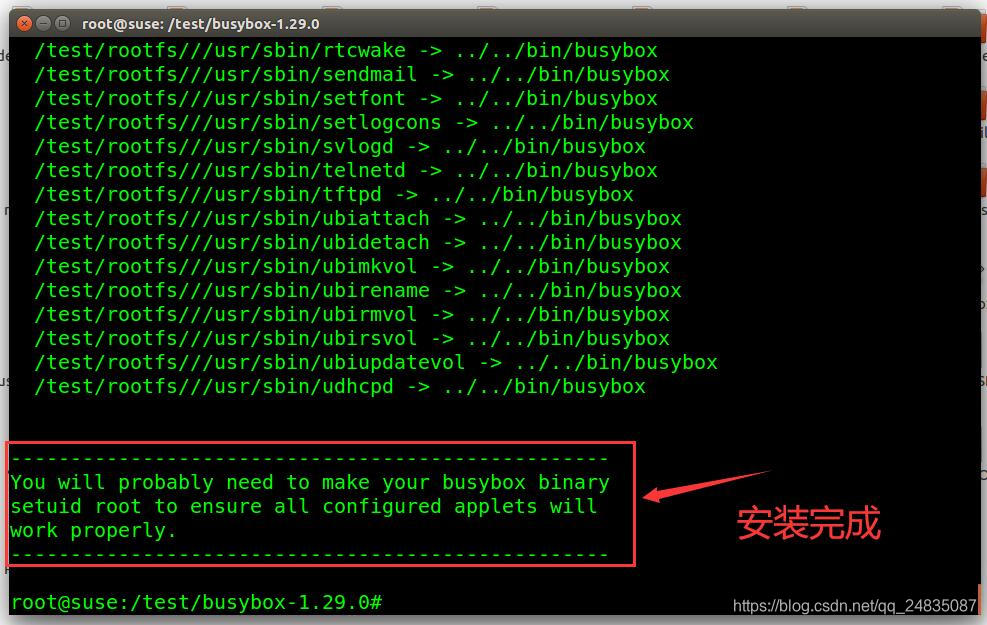Minimize the terminal window
Screen dimensions: 987x625
[43, 24]
